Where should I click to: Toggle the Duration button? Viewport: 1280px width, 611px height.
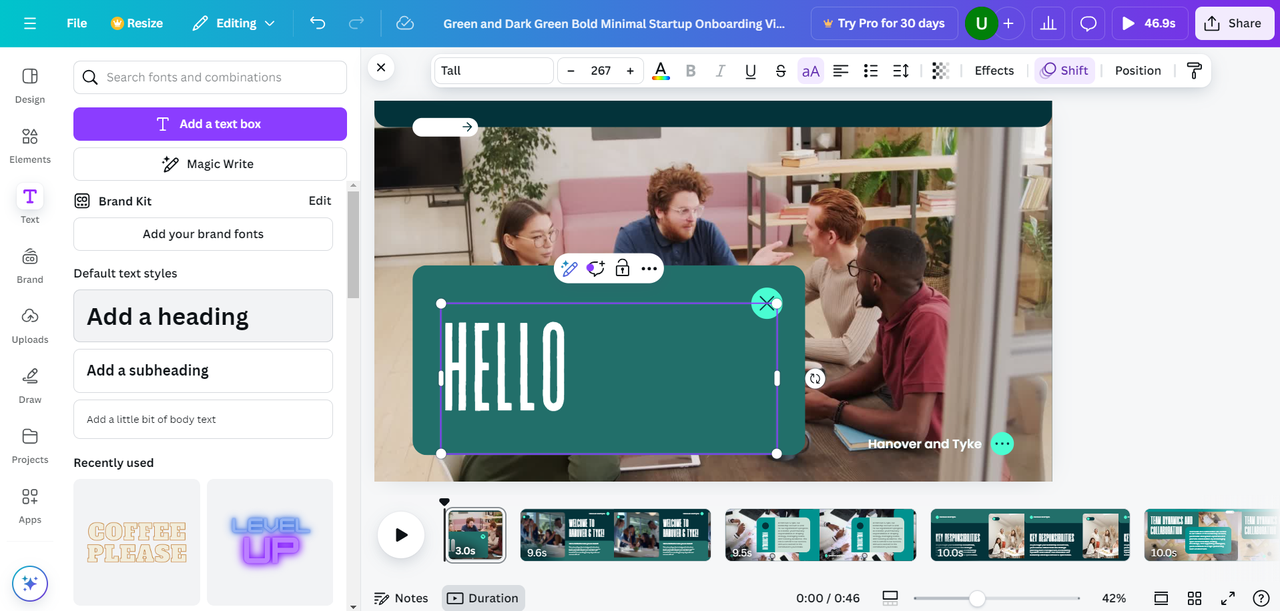(483, 598)
